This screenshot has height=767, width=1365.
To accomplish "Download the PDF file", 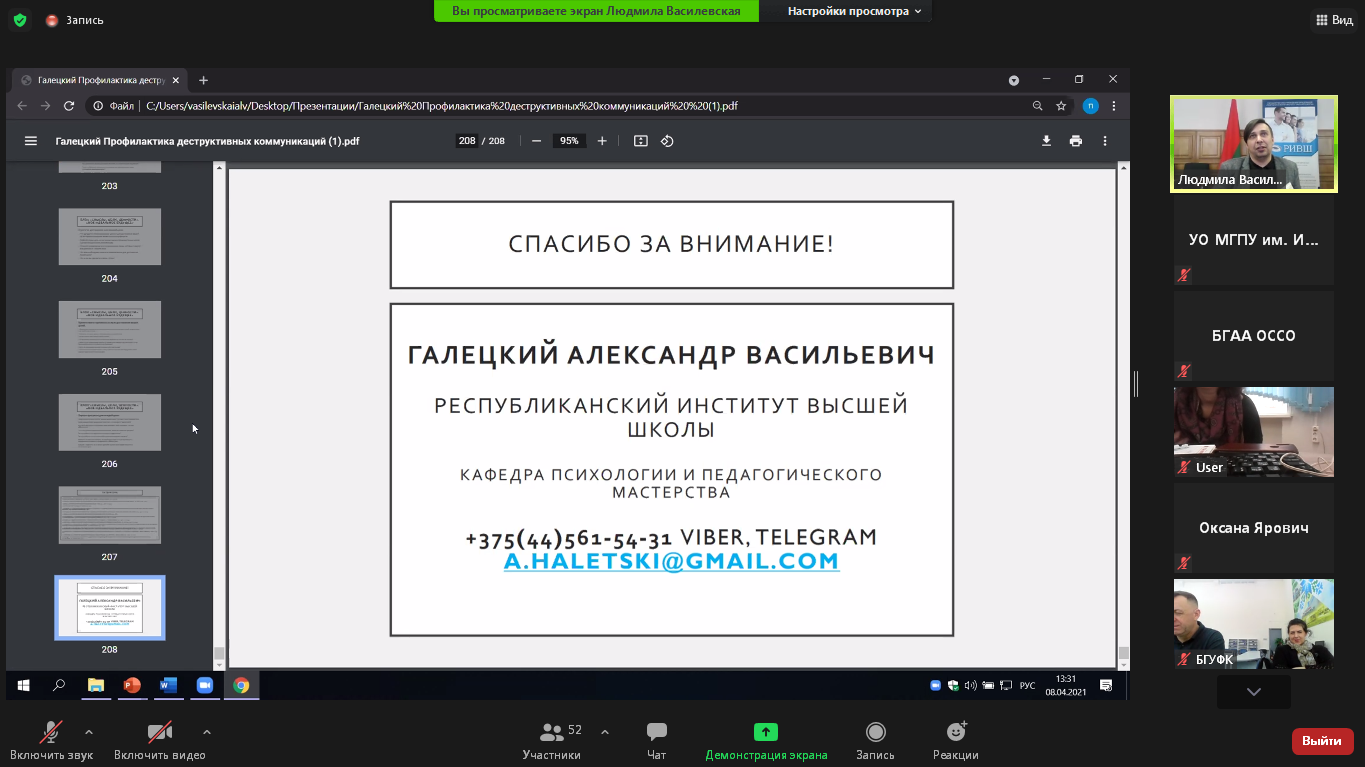I will click(1046, 141).
